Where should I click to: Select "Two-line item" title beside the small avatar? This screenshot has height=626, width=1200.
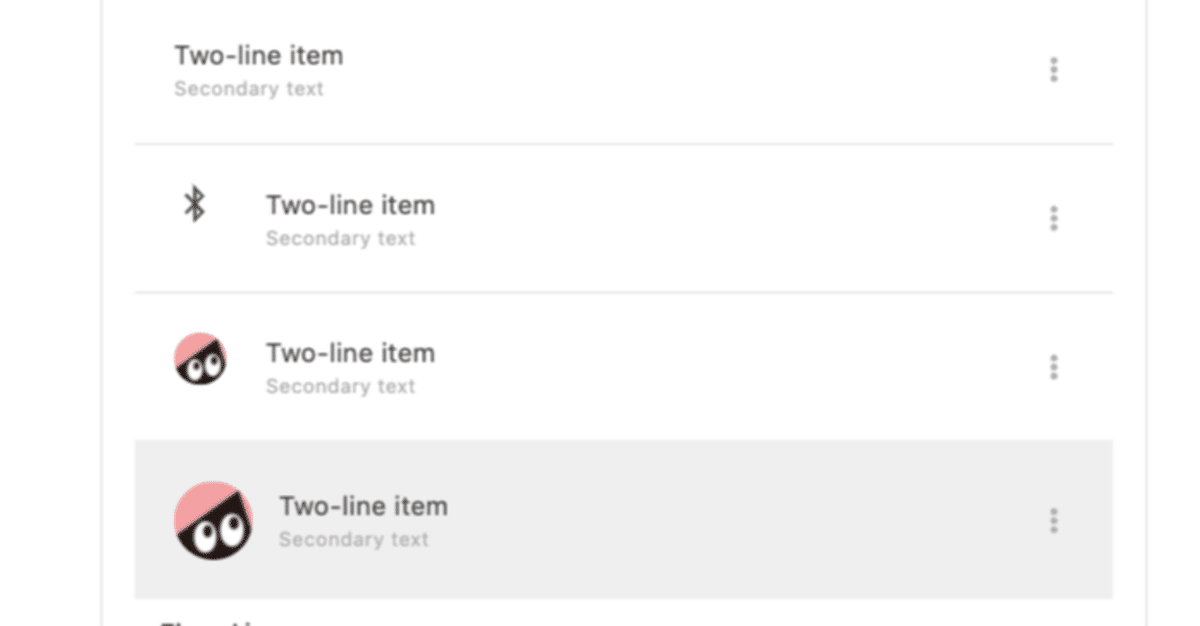(350, 353)
